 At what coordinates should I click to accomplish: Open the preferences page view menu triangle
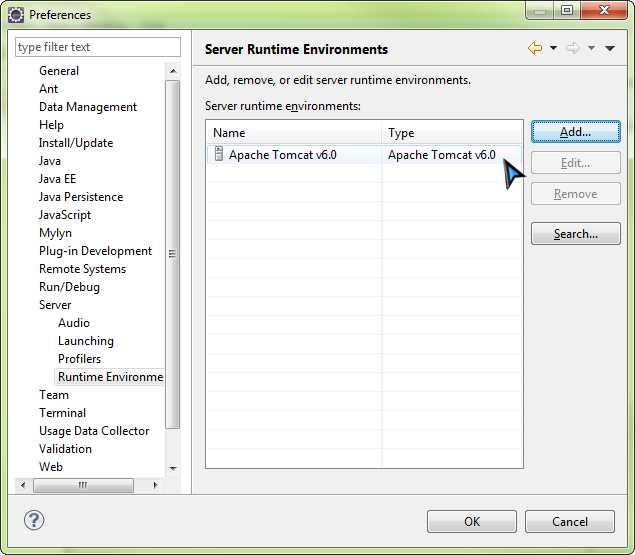(610, 49)
